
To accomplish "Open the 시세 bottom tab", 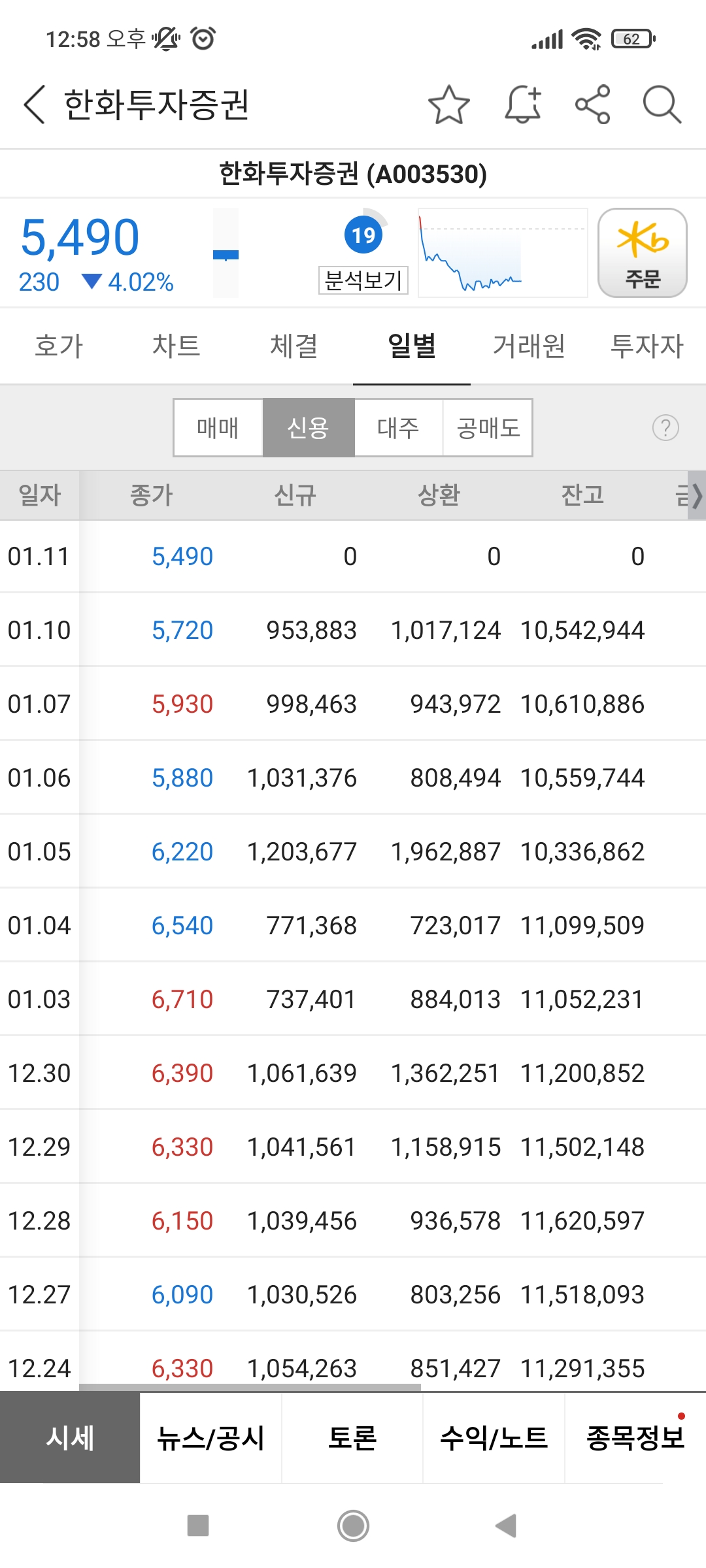I will [70, 1438].
